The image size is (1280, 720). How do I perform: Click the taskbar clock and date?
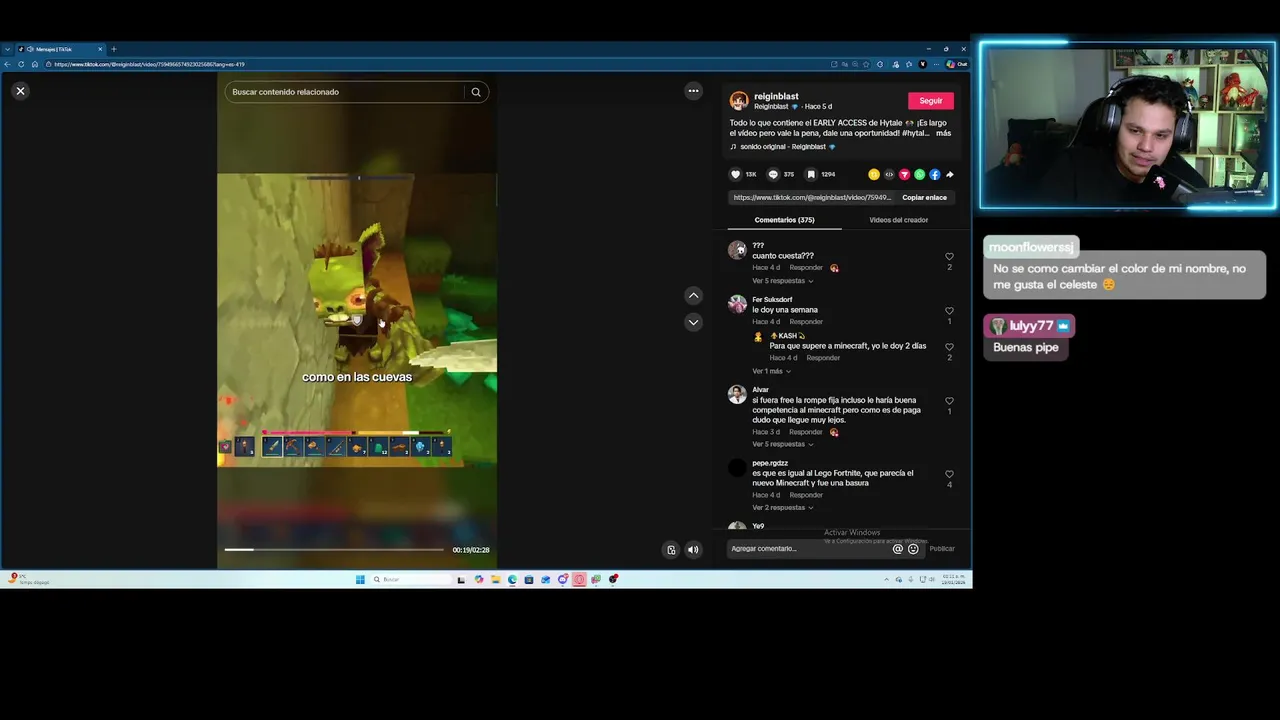click(x=954, y=579)
